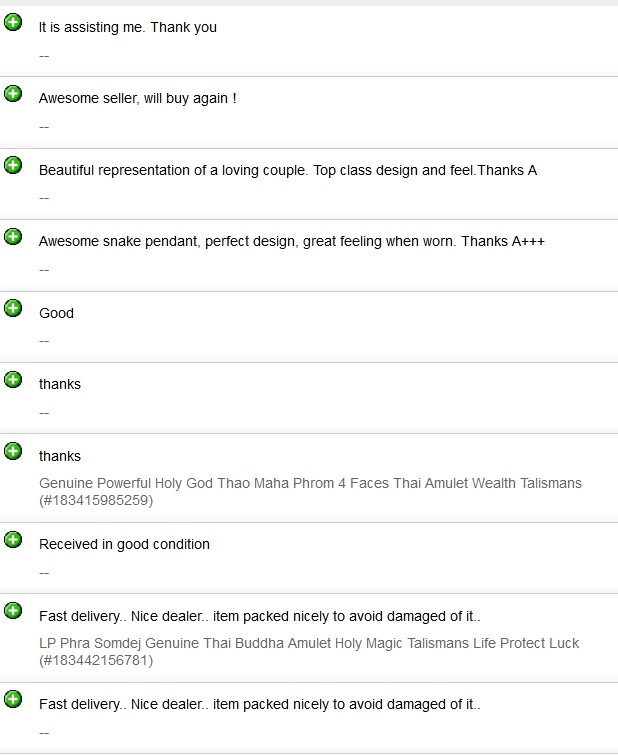Click the 'Awesome snake pendant' feedback text

[291, 241]
